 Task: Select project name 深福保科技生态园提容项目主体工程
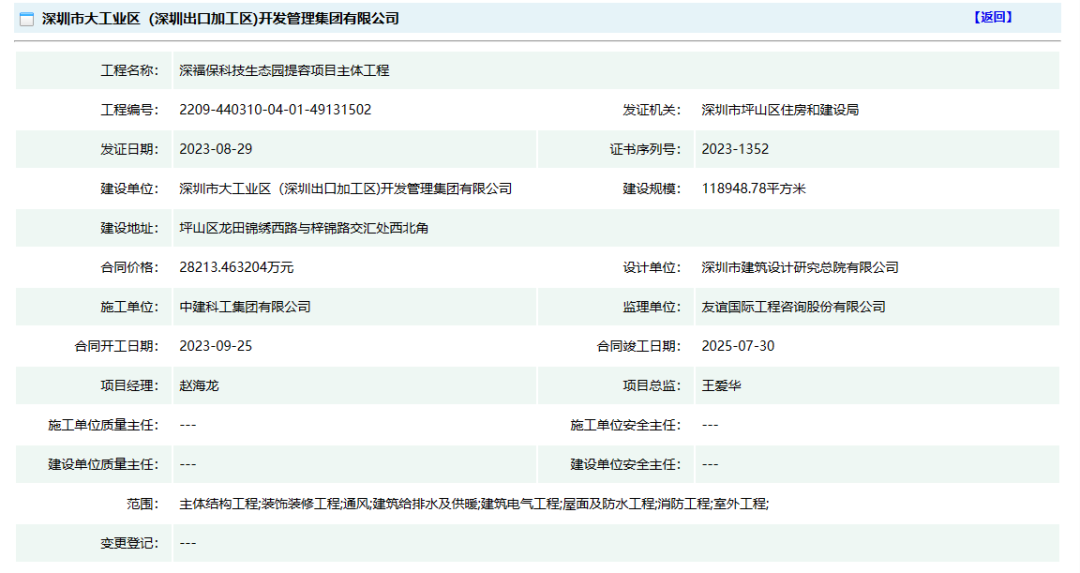click(284, 70)
